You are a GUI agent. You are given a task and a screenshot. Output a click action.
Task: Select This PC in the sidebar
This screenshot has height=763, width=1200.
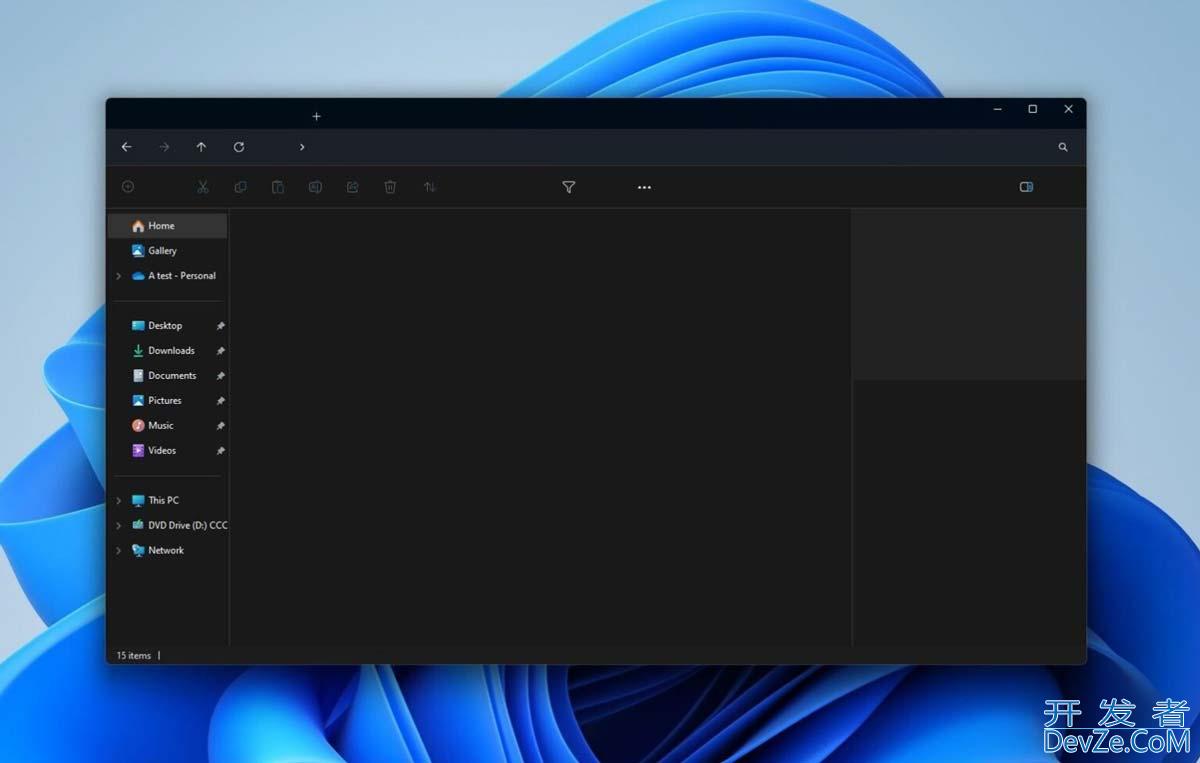(x=155, y=500)
